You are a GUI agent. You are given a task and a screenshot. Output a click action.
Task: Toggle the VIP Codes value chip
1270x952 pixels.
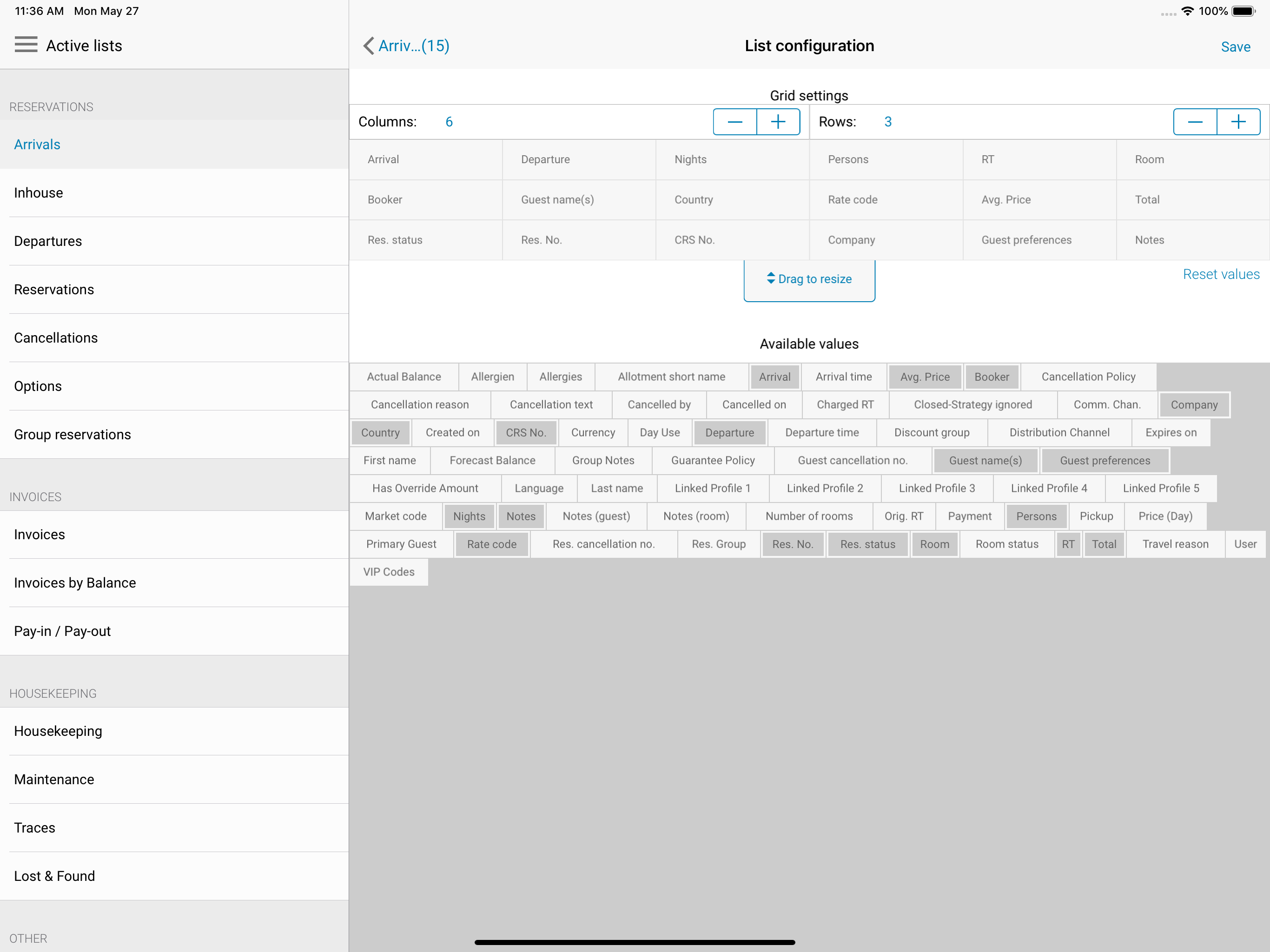389,572
